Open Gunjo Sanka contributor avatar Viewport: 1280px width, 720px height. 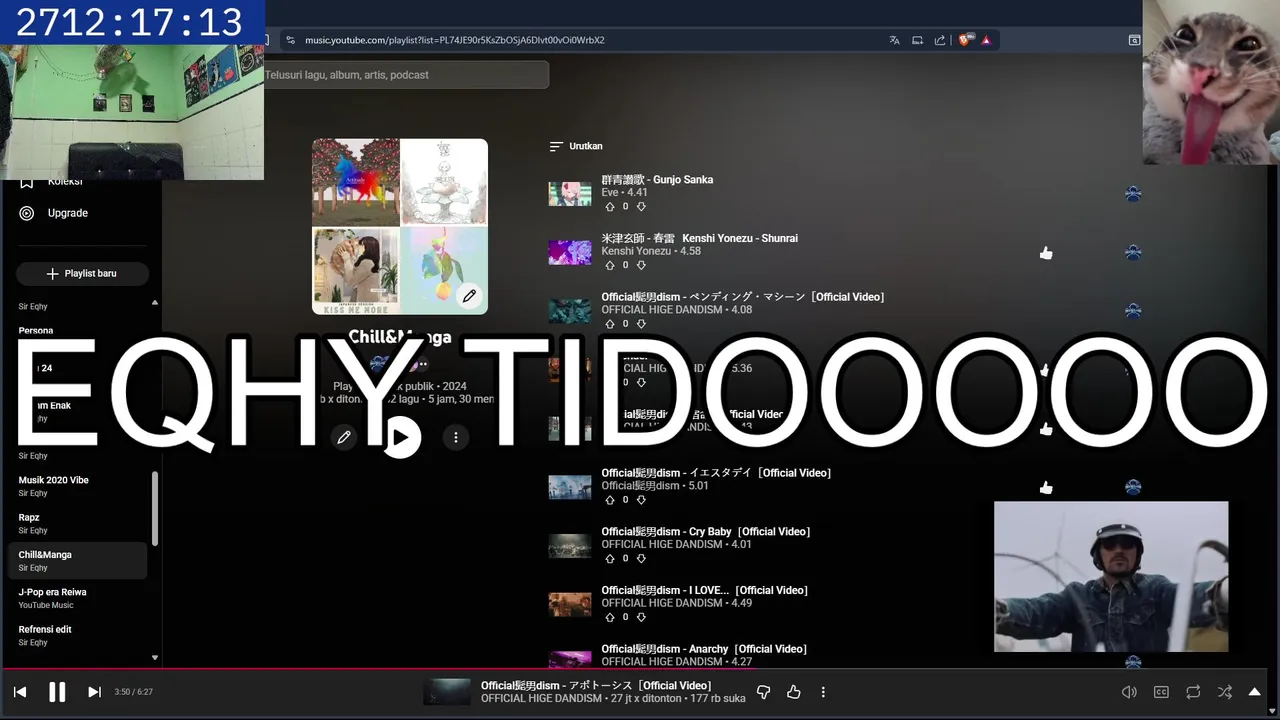[1133, 194]
